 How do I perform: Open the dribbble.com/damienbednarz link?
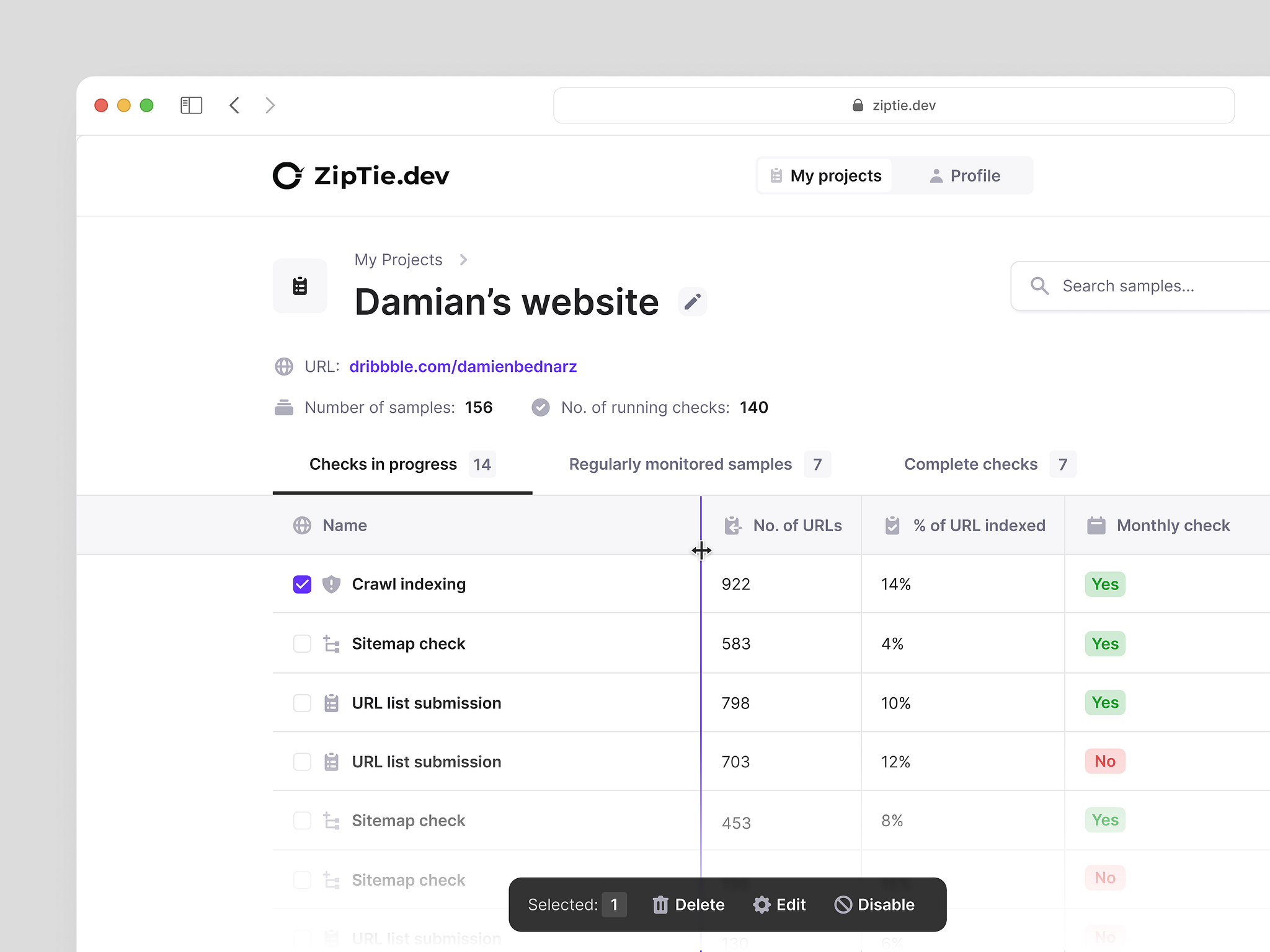click(x=463, y=366)
